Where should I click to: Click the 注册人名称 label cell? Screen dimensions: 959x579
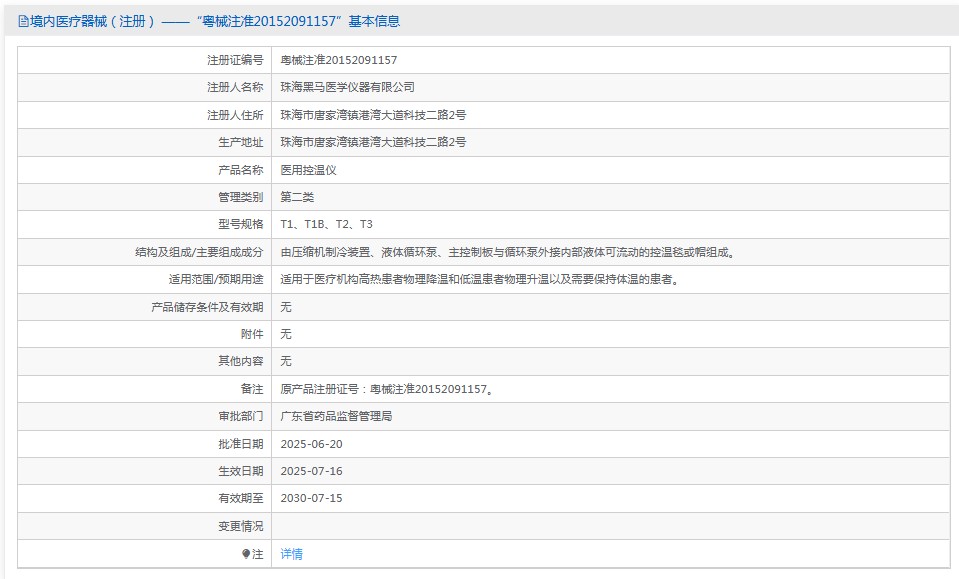tap(145, 87)
